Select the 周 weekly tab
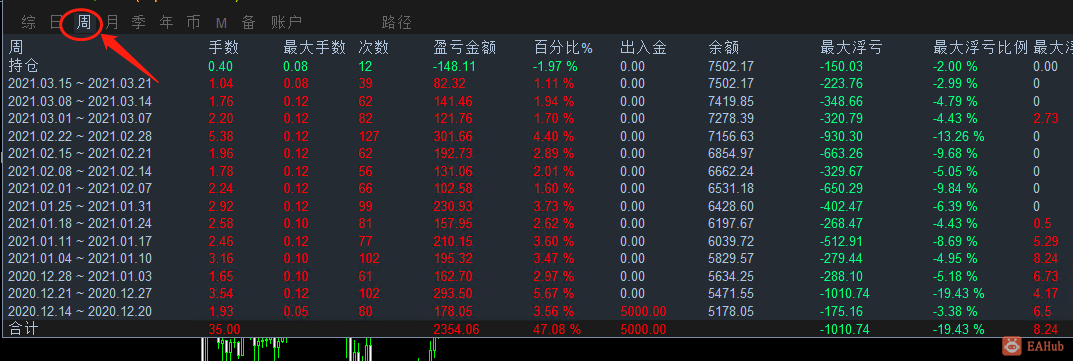This screenshot has height=361, width=1073. click(x=83, y=23)
